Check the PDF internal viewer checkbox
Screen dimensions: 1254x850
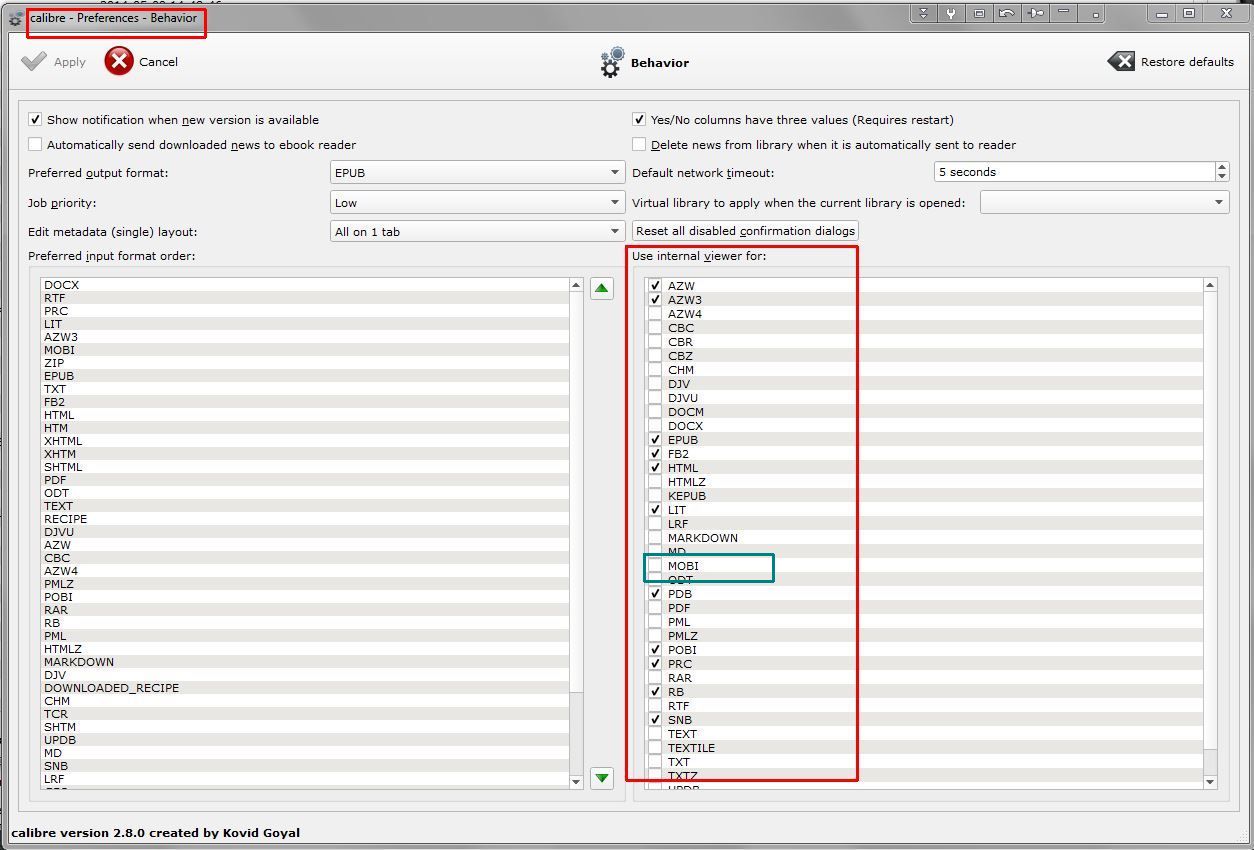(x=655, y=608)
